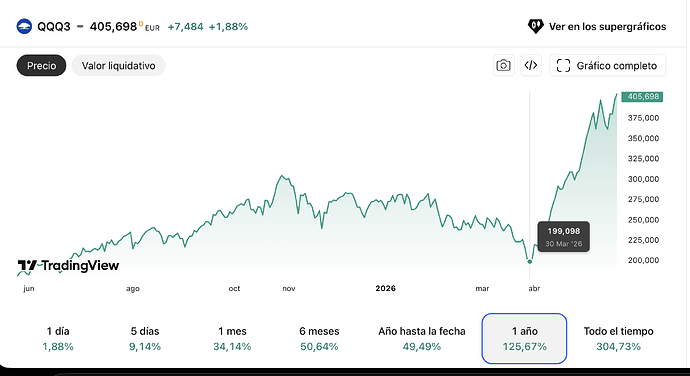Screen dimensions: 690x376
Task: Click the 375,000 price axis label
Action: point(643,118)
